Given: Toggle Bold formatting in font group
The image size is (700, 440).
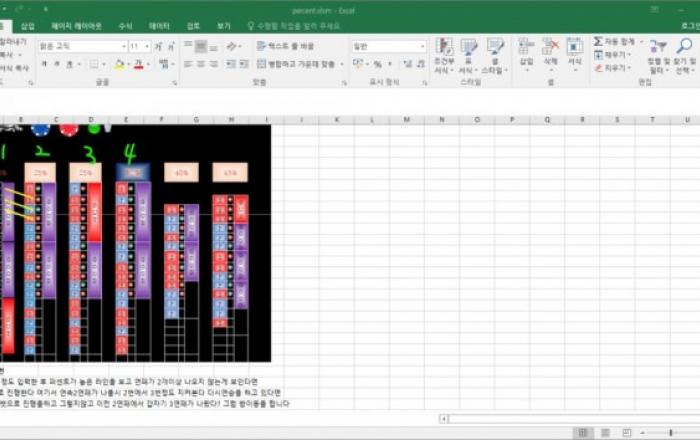Looking at the screenshot, I should coord(44,64).
